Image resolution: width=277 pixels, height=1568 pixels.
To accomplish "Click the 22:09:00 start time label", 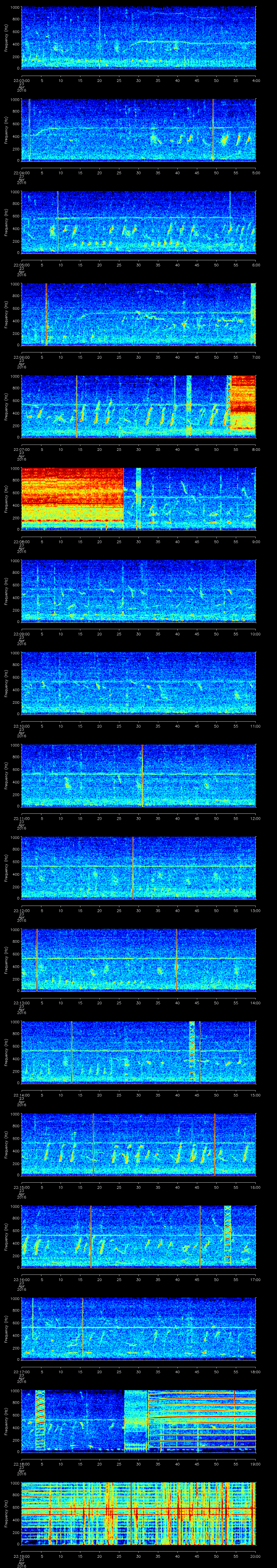I will tap(21, 634).
